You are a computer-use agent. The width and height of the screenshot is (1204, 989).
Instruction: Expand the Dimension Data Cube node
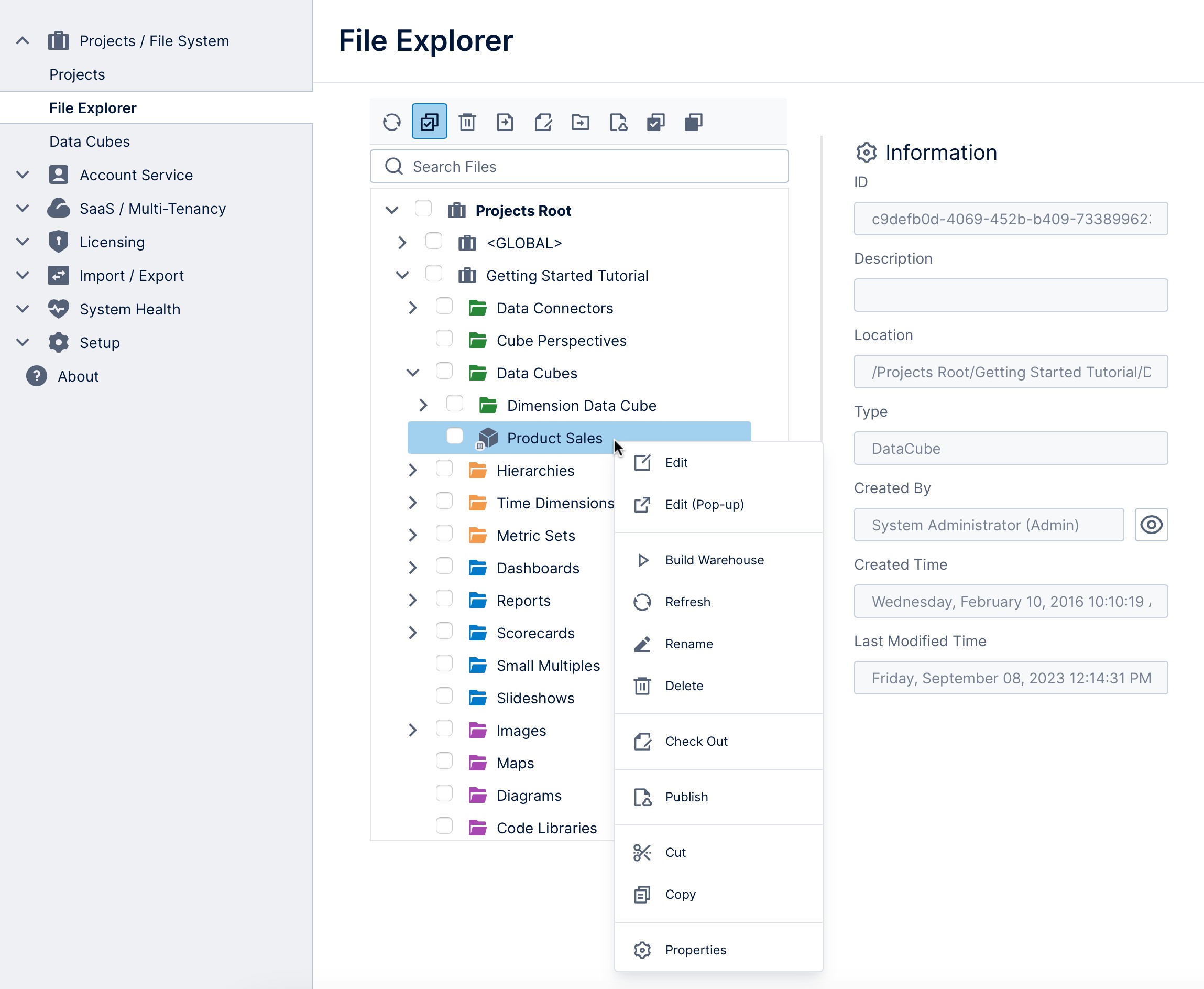point(423,405)
